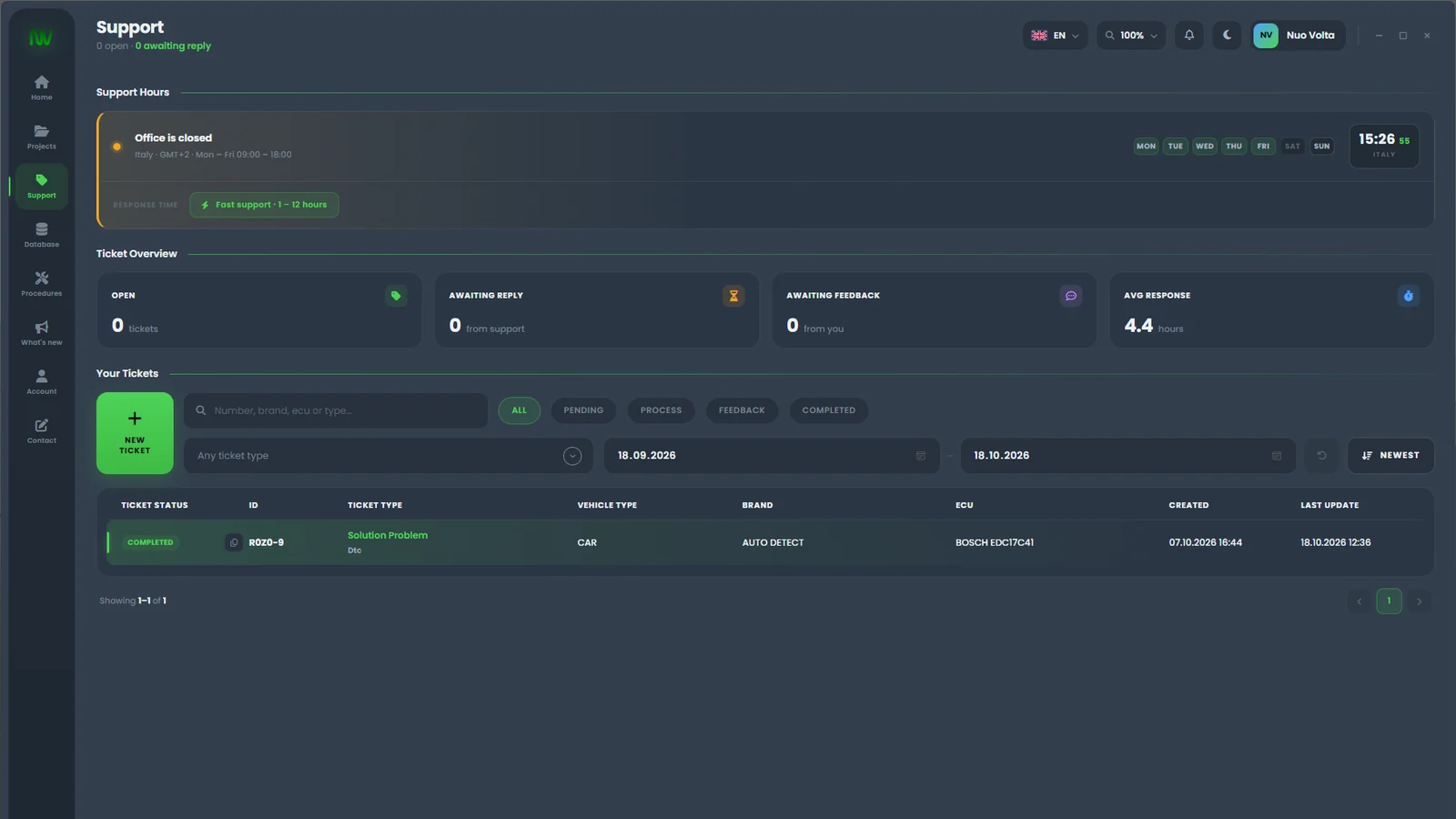Viewport: 1456px width, 819px height.
Task: Select page 1 in pagination
Action: pyautogui.click(x=1389, y=602)
